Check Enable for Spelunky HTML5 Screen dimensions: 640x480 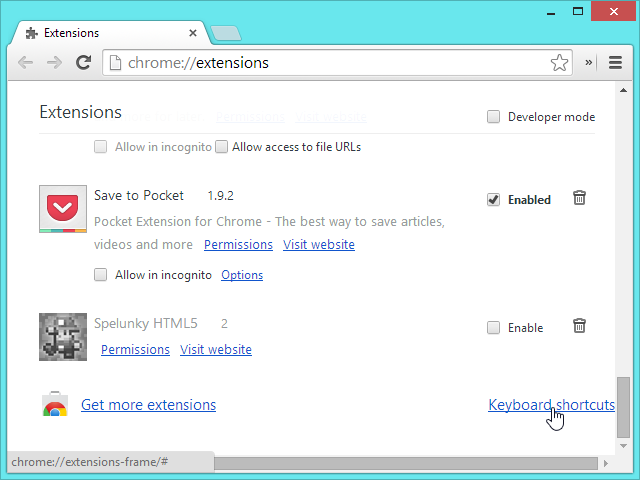493,327
